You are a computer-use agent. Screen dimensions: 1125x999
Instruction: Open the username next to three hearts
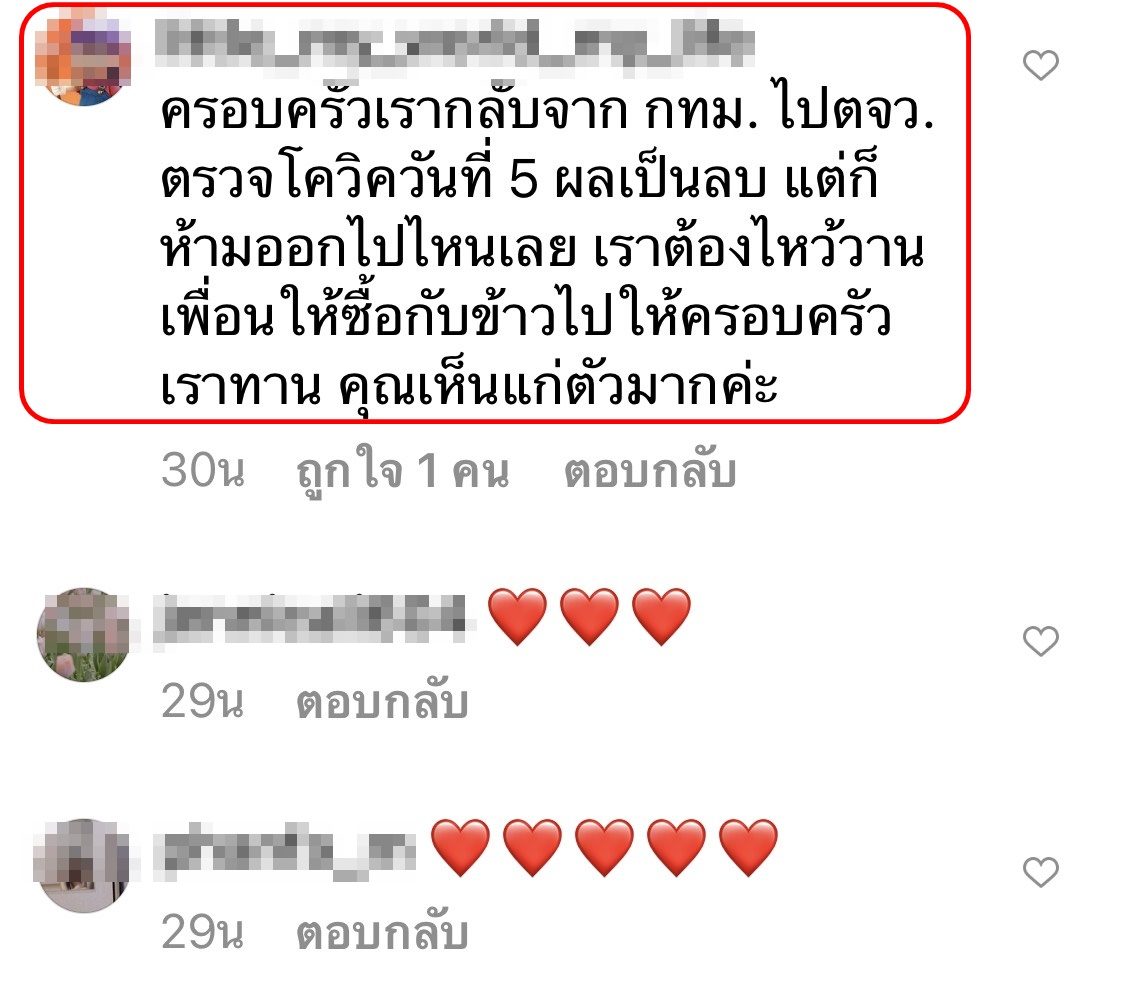pyautogui.click(x=314, y=620)
